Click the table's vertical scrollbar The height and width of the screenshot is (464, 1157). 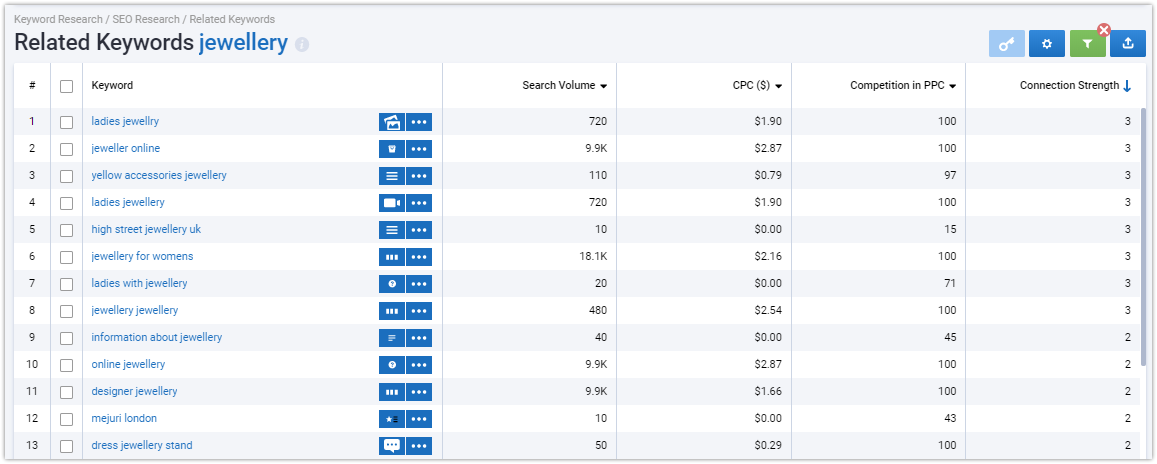pos(1144,236)
